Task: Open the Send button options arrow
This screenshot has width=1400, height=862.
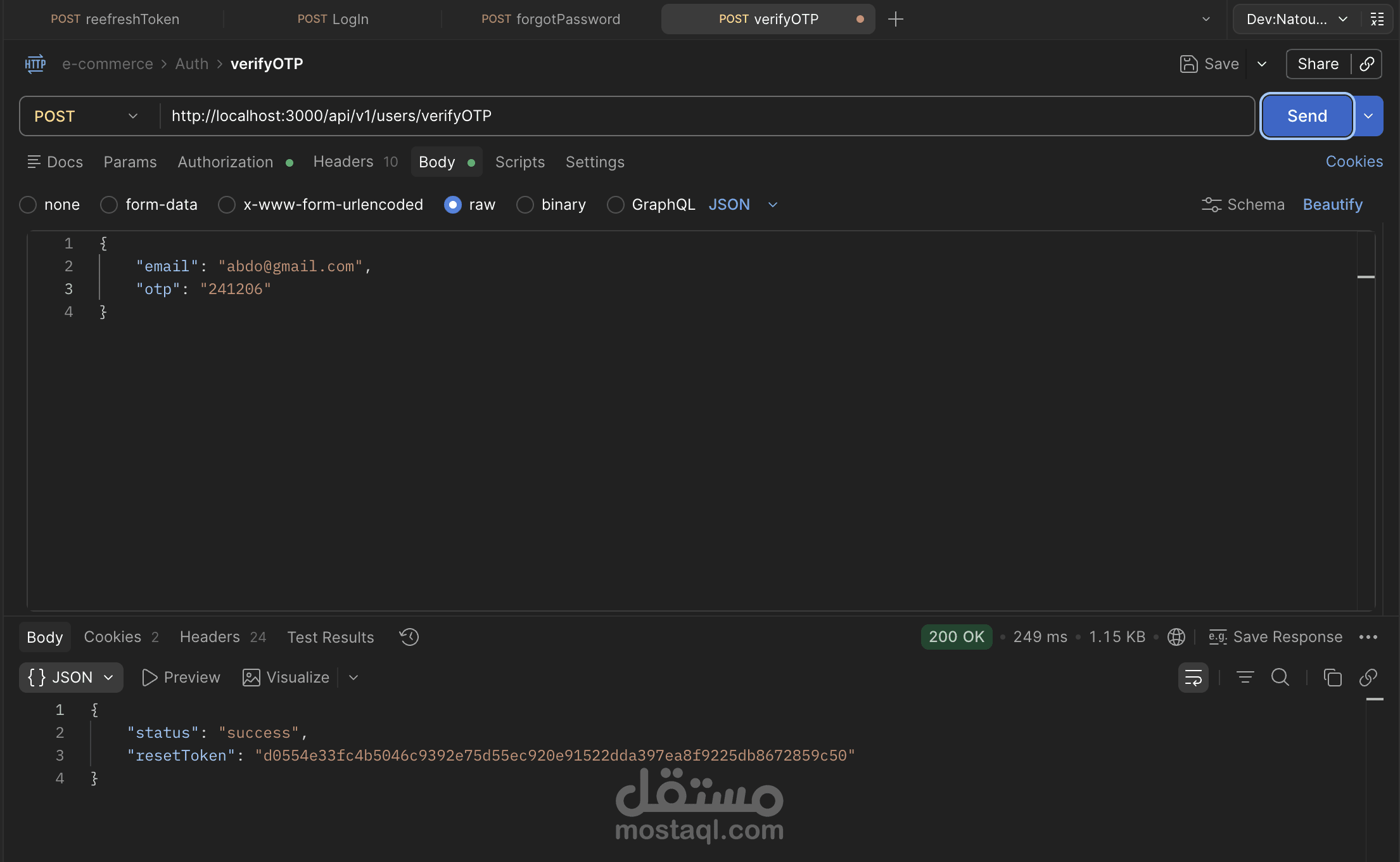Action: pyautogui.click(x=1368, y=116)
